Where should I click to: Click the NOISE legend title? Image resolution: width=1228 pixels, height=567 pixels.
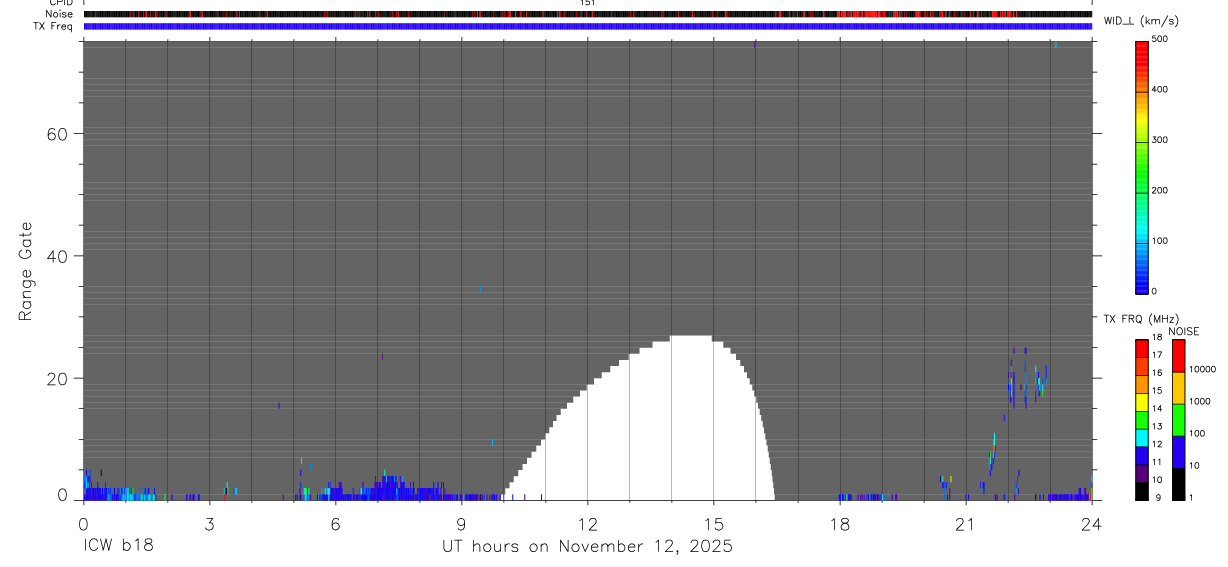click(1183, 331)
